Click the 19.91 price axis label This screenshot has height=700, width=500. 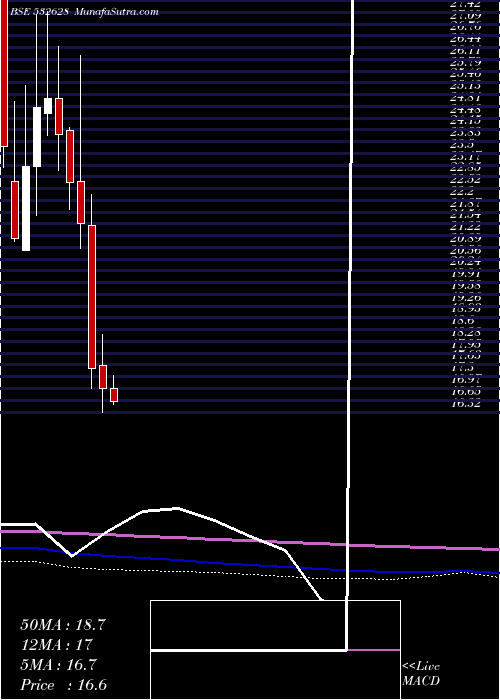(466, 274)
